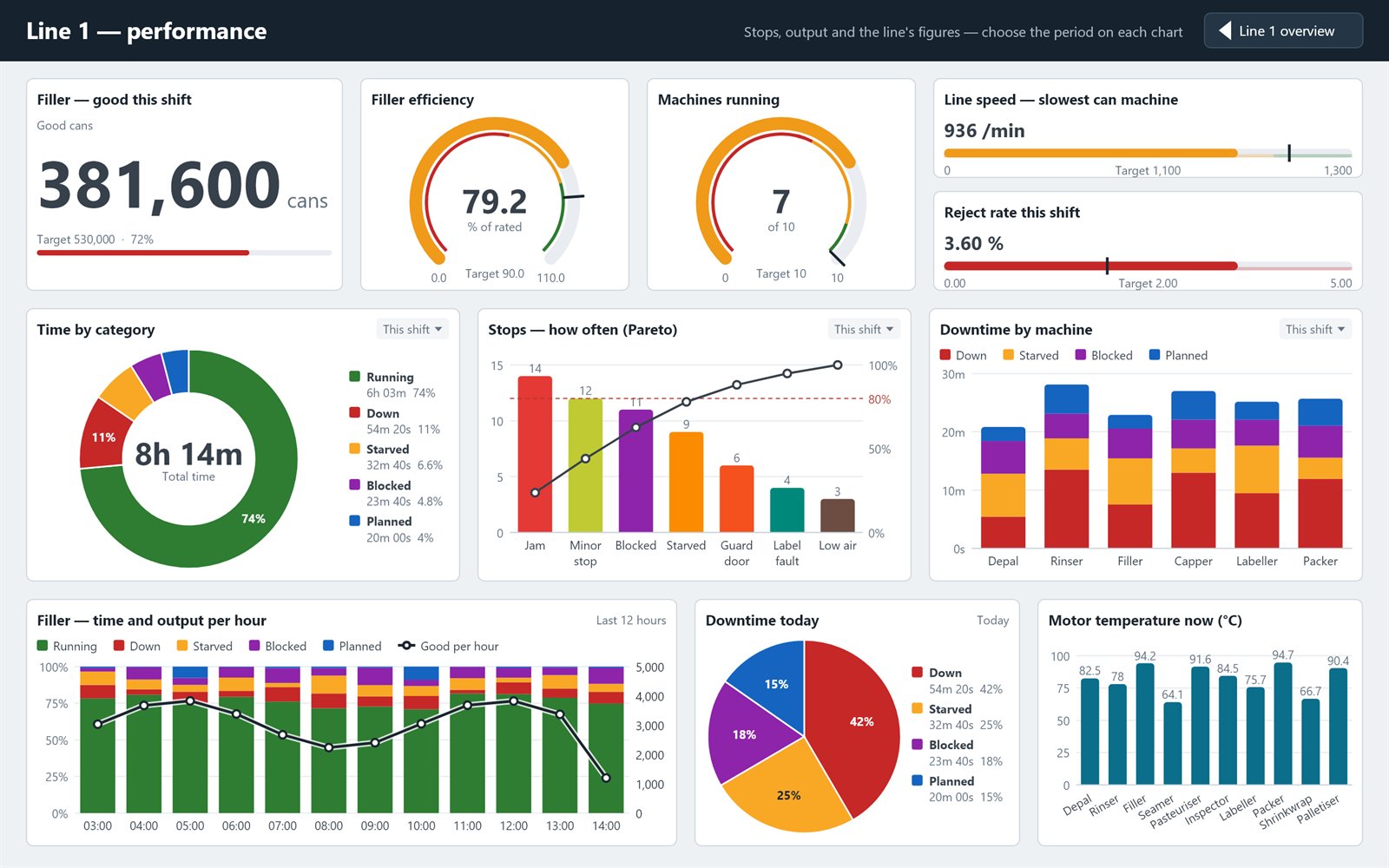Click the Capper stacked downtime bar
1389x868 pixels.
[x=1193, y=469]
